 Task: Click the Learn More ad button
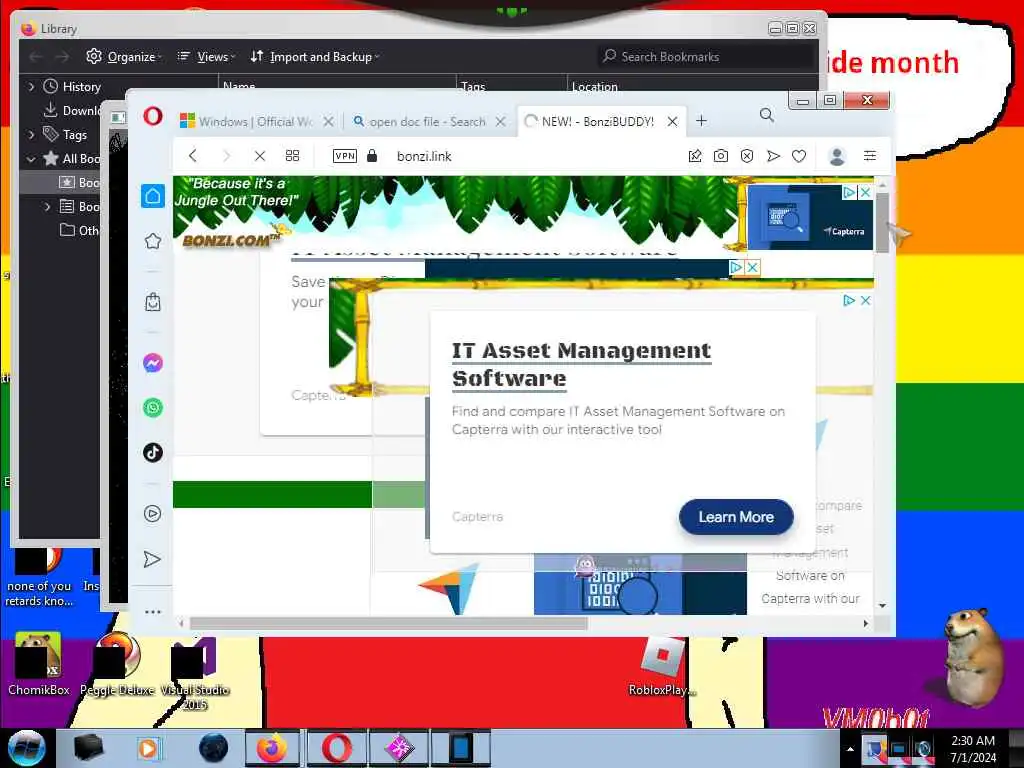click(x=736, y=517)
